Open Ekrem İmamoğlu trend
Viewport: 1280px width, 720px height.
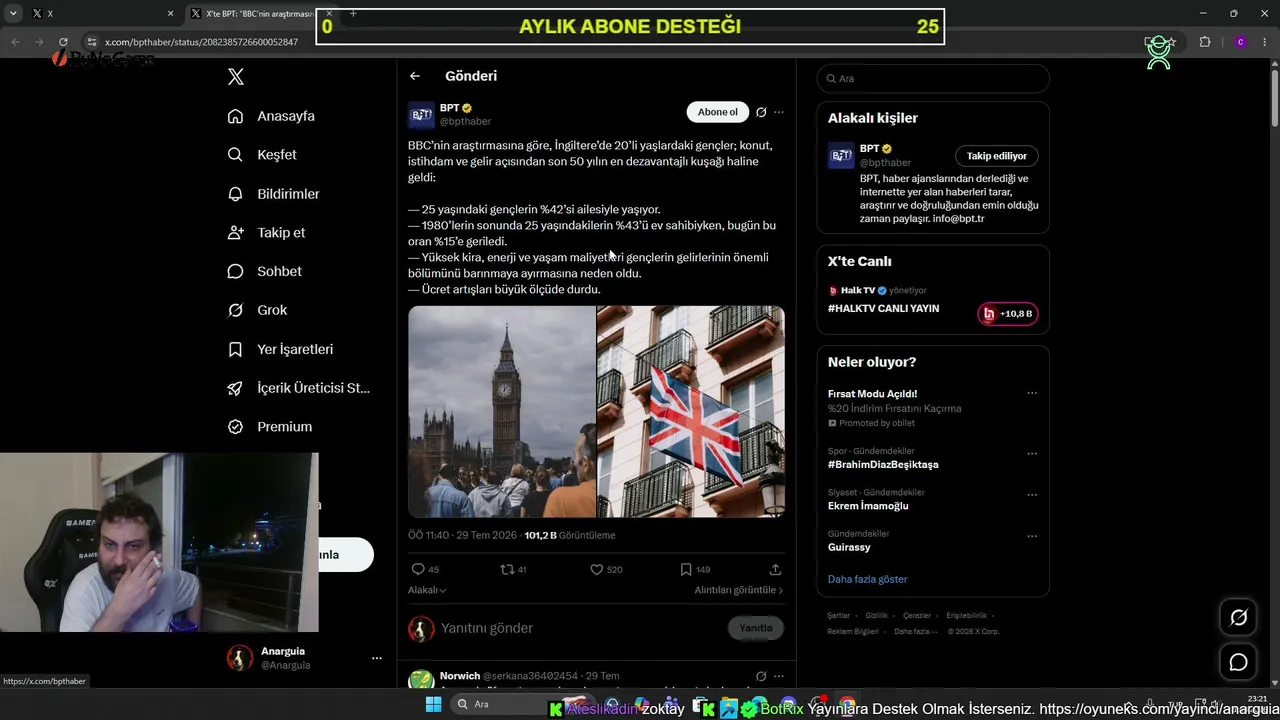[x=868, y=506]
